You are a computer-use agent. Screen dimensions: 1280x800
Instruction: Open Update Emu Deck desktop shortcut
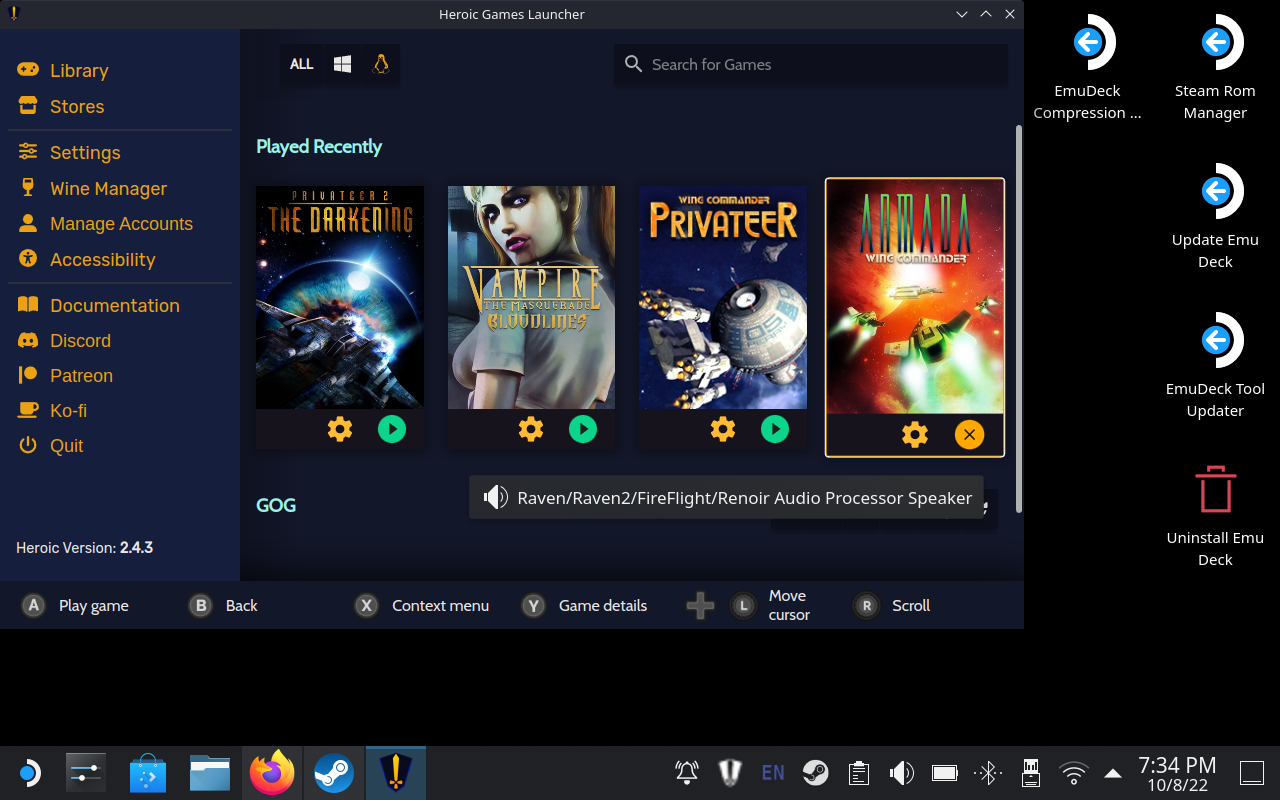[x=1215, y=216]
